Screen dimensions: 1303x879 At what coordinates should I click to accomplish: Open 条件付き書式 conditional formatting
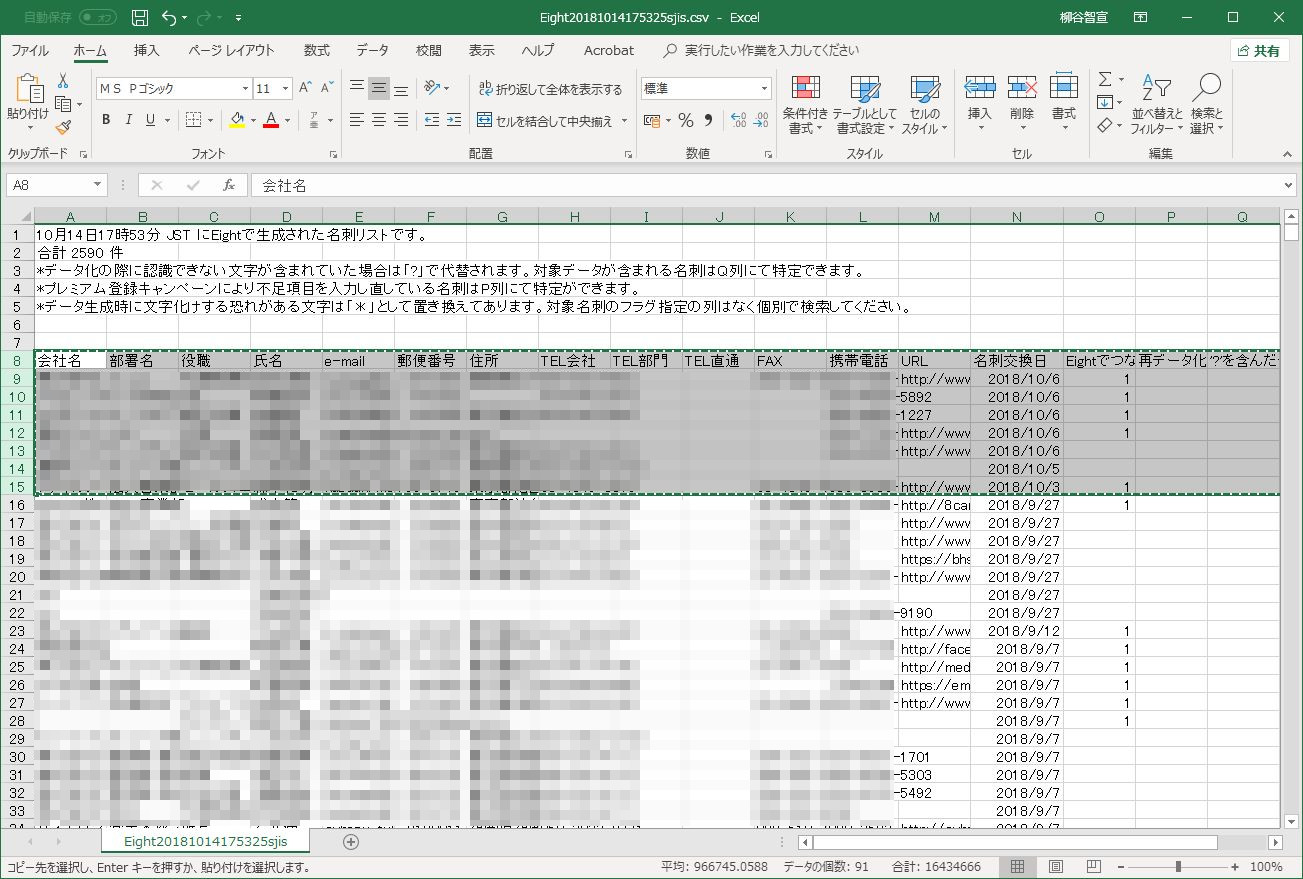click(805, 104)
